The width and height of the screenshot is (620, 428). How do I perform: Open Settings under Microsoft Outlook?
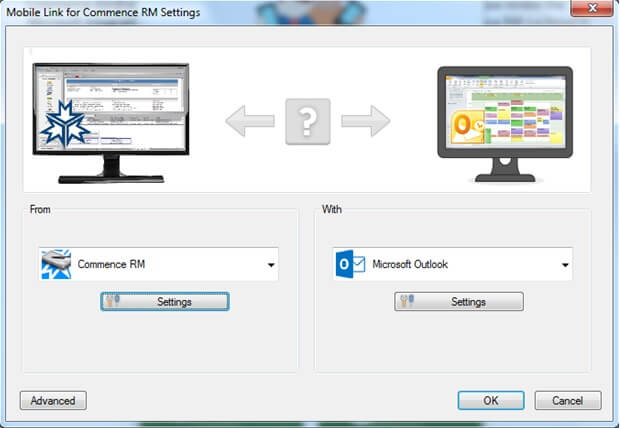[459, 302]
